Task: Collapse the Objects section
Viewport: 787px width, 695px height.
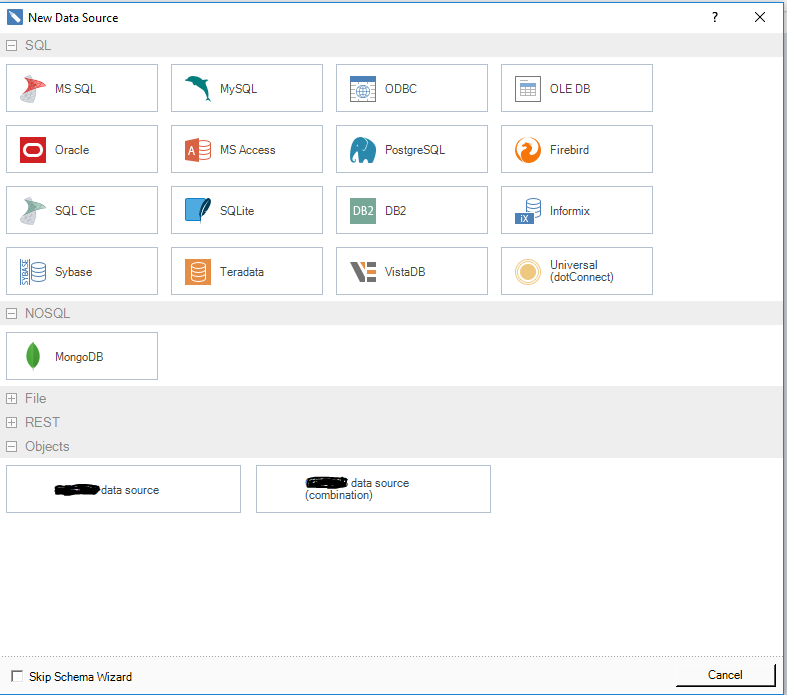Action: (x=11, y=447)
